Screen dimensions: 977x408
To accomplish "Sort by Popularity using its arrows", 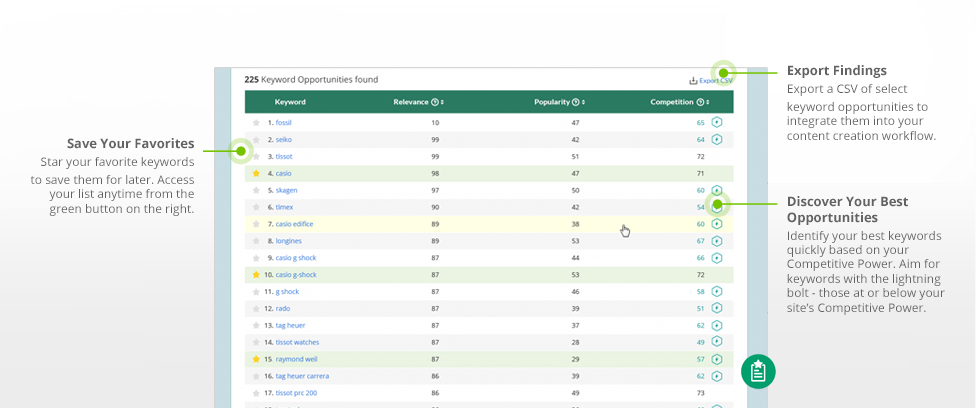I will [583, 102].
